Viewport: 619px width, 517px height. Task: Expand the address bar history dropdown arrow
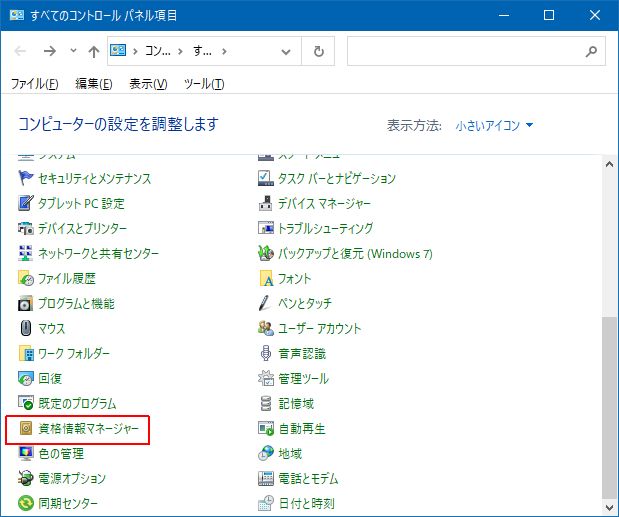click(x=290, y=51)
